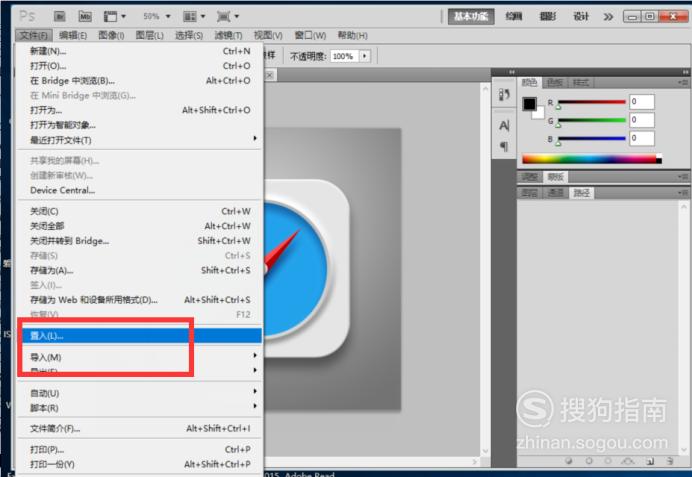Viewport: 692px width, 477px height.
Task: Click the R (red) color slider
Action: coord(591,102)
